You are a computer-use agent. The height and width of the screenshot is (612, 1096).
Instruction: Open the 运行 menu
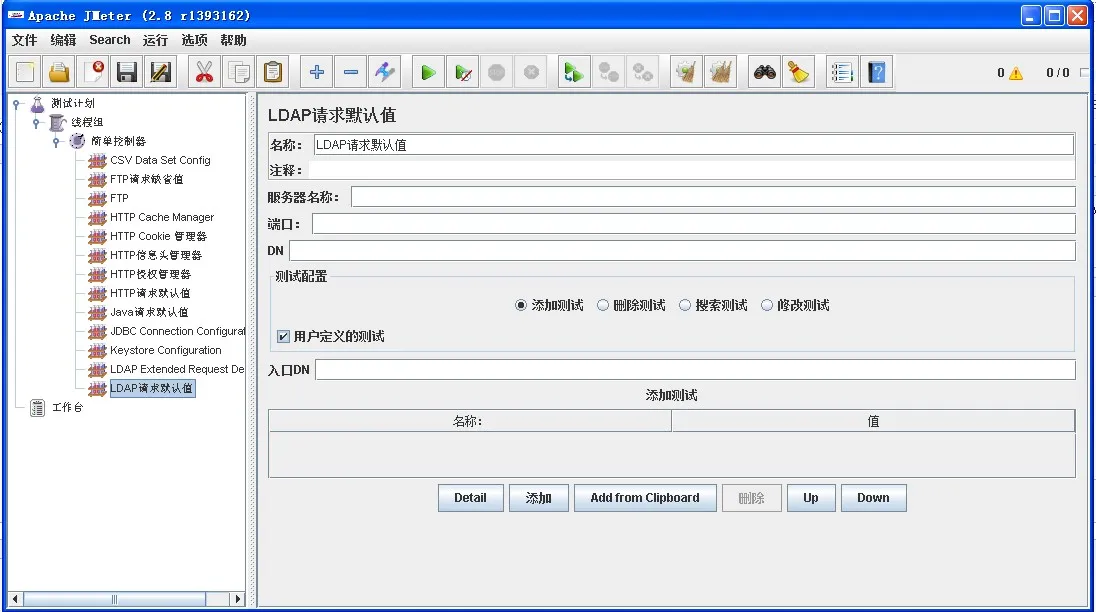155,40
